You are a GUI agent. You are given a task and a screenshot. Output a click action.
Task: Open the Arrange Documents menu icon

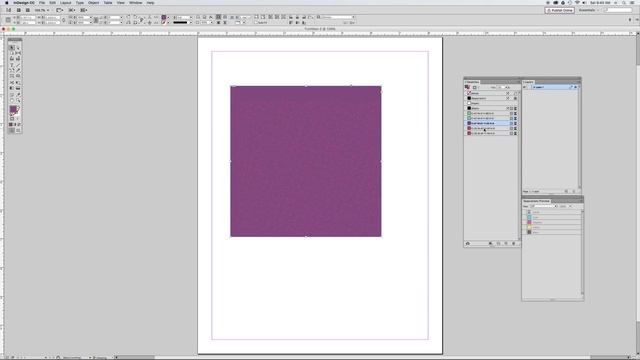83,10
